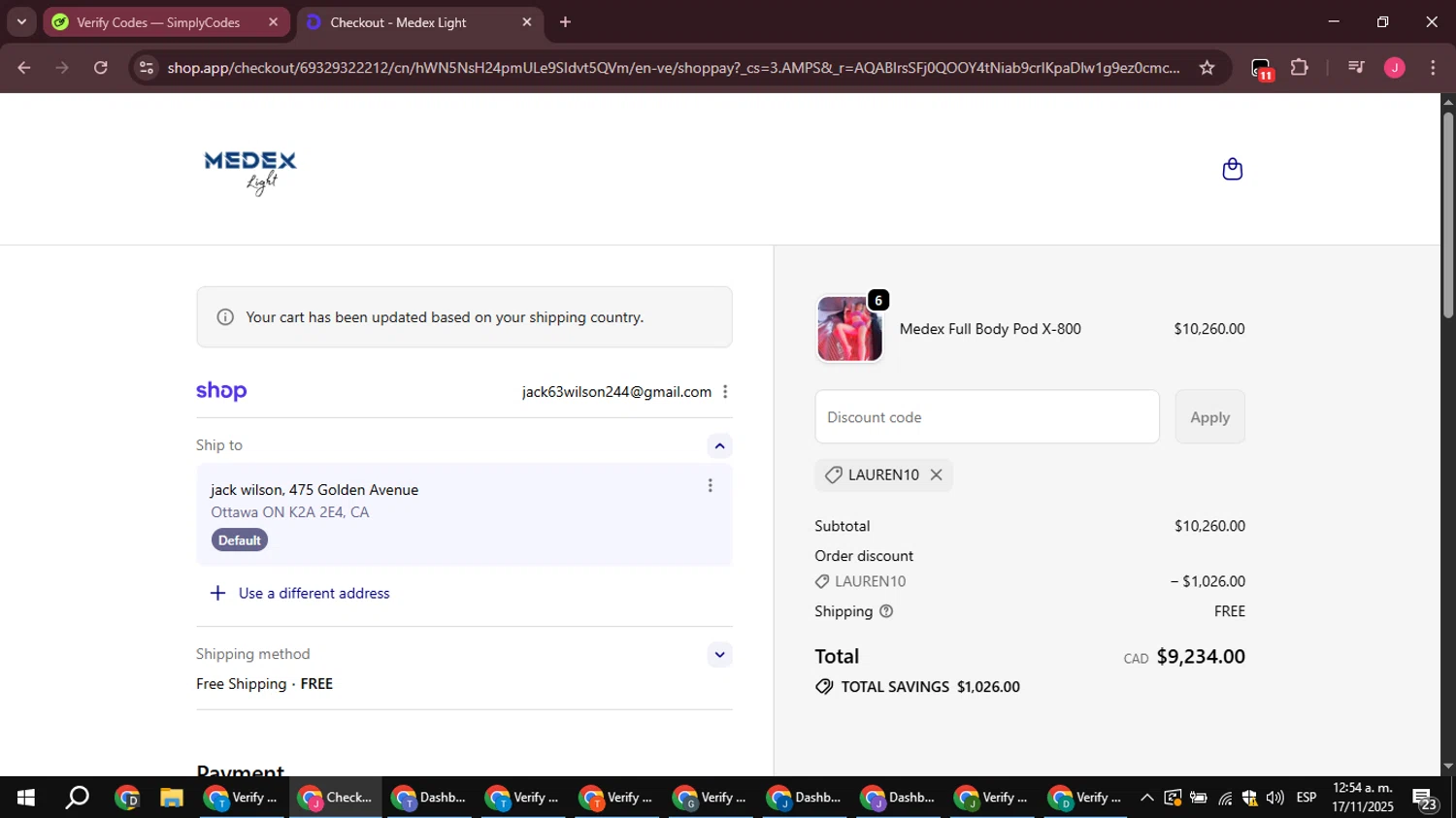The image size is (1456, 818).
Task: Reload the checkout page
Action: tap(101, 67)
